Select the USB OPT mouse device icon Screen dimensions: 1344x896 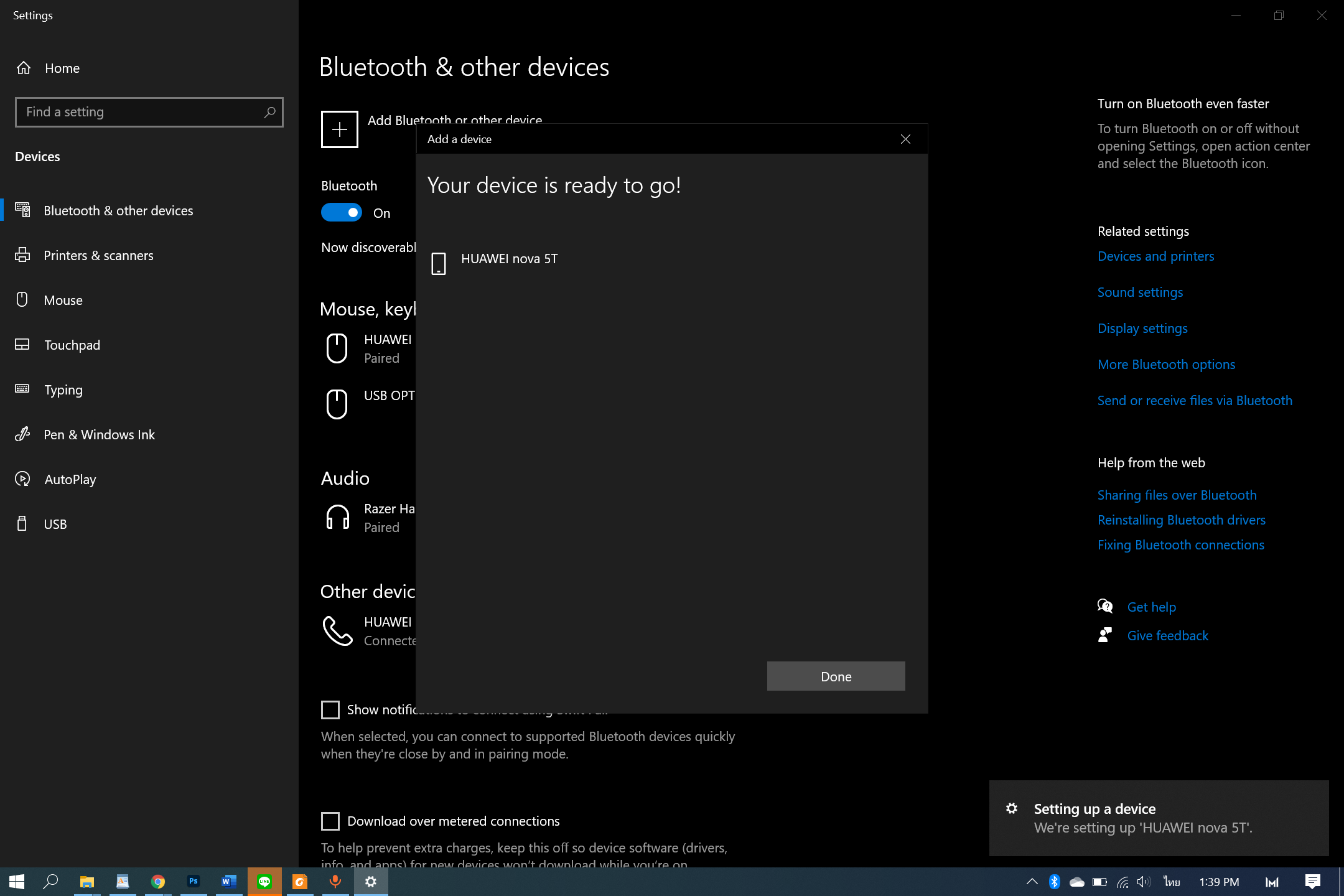pos(337,404)
